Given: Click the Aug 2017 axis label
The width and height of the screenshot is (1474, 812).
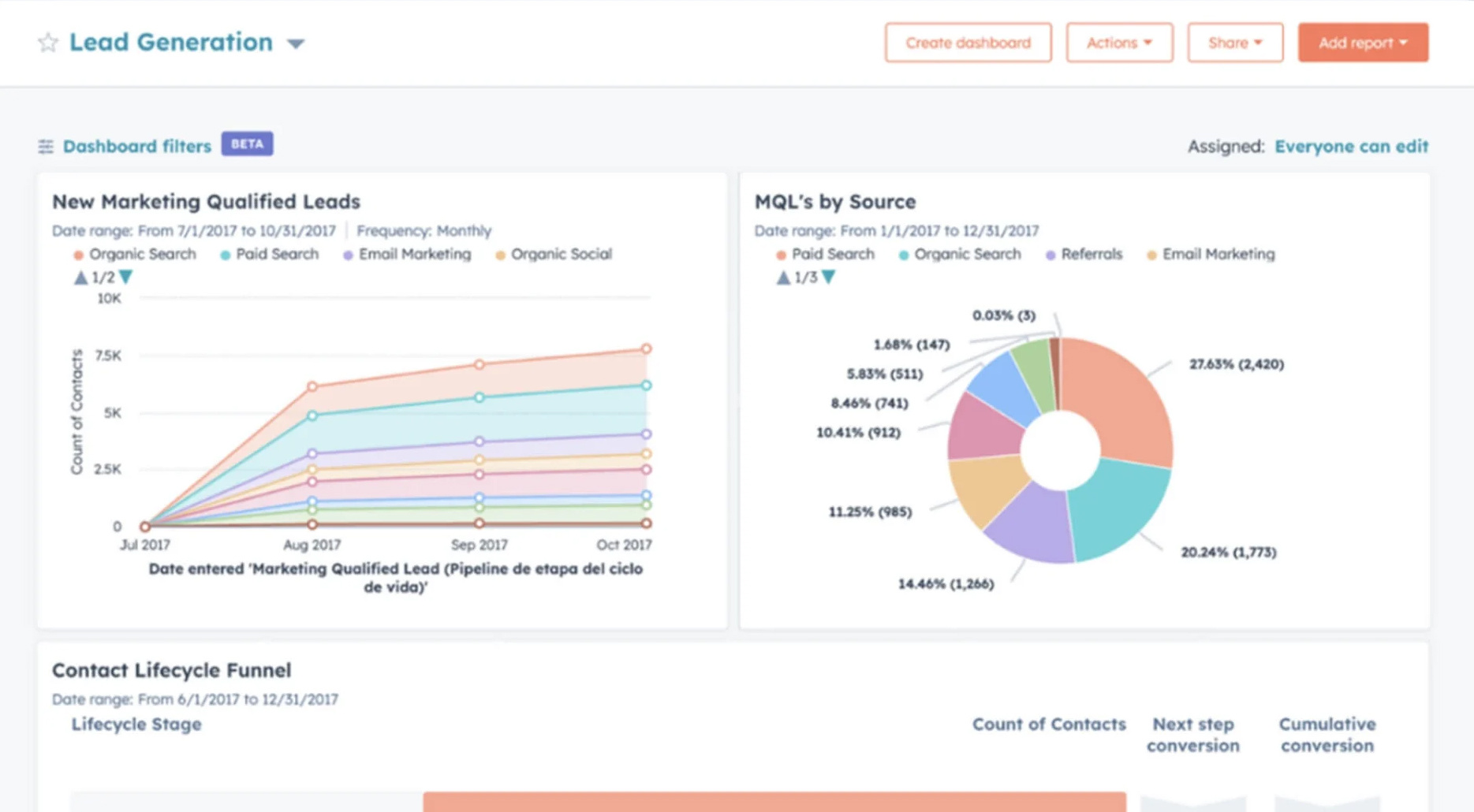Looking at the screenshot, I should point(312,545).
